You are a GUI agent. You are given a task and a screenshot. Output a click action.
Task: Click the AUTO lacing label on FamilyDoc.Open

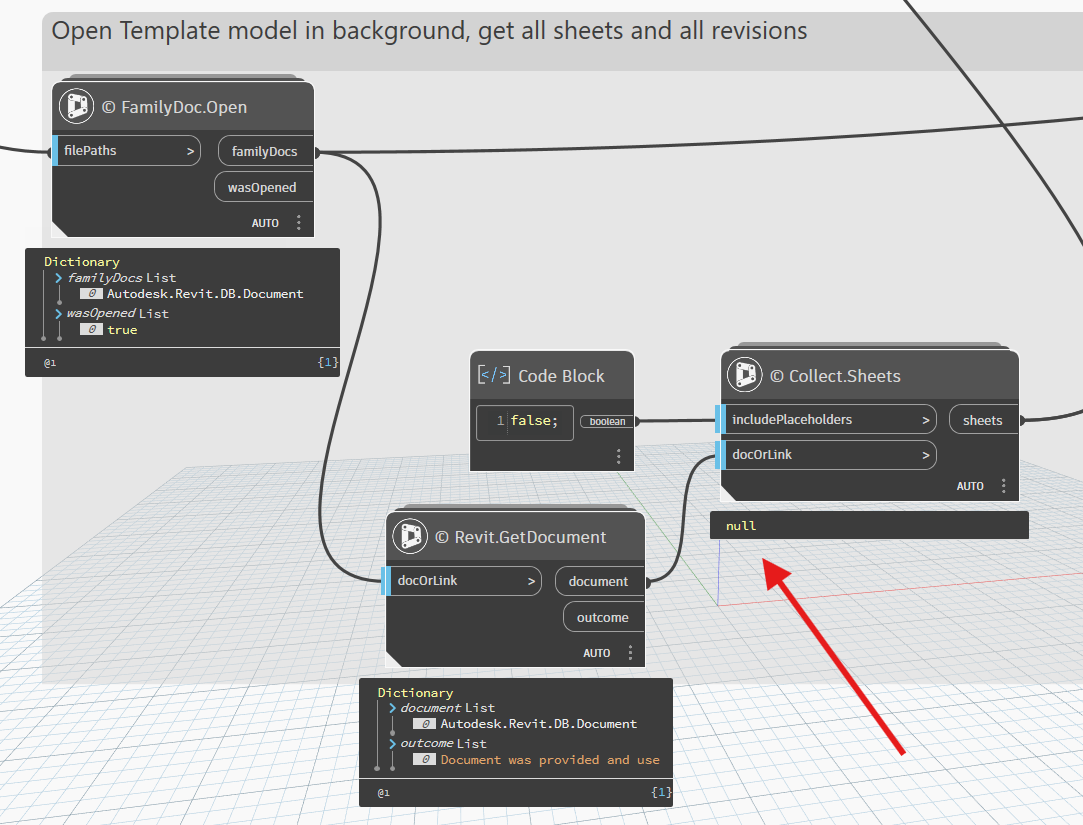265,223
